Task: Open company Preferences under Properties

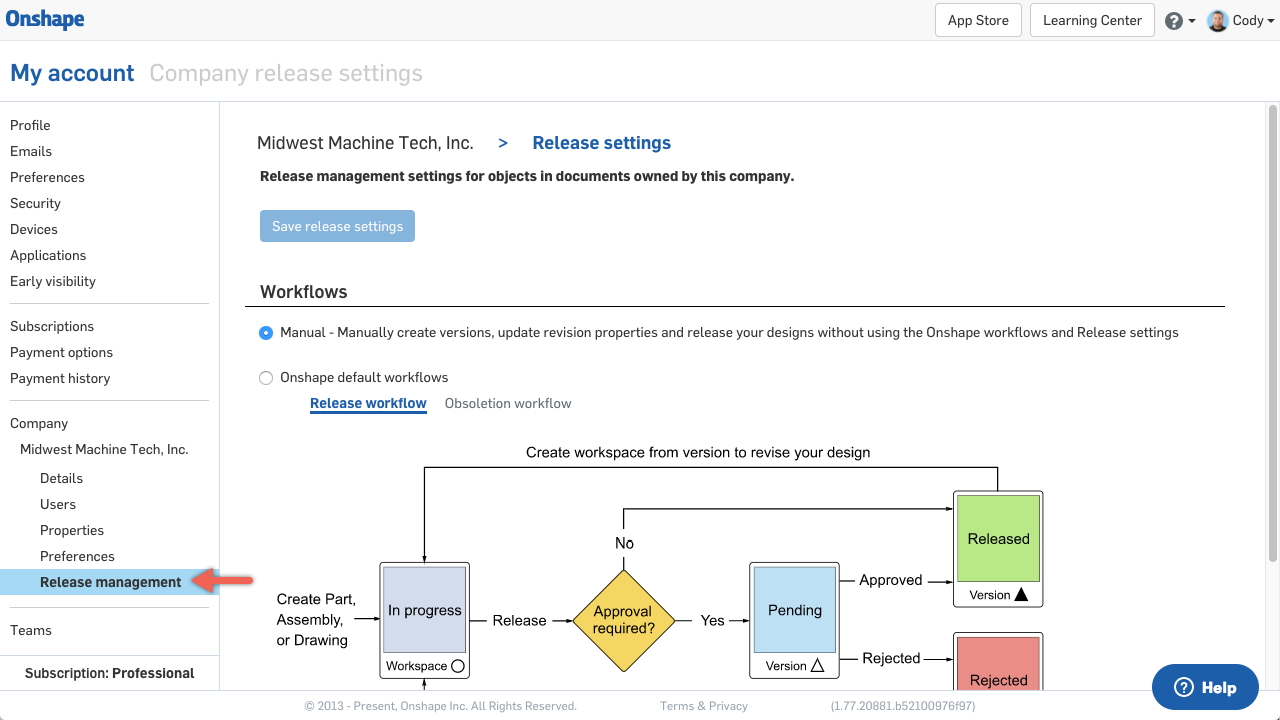Action: (x=77, y=556)
